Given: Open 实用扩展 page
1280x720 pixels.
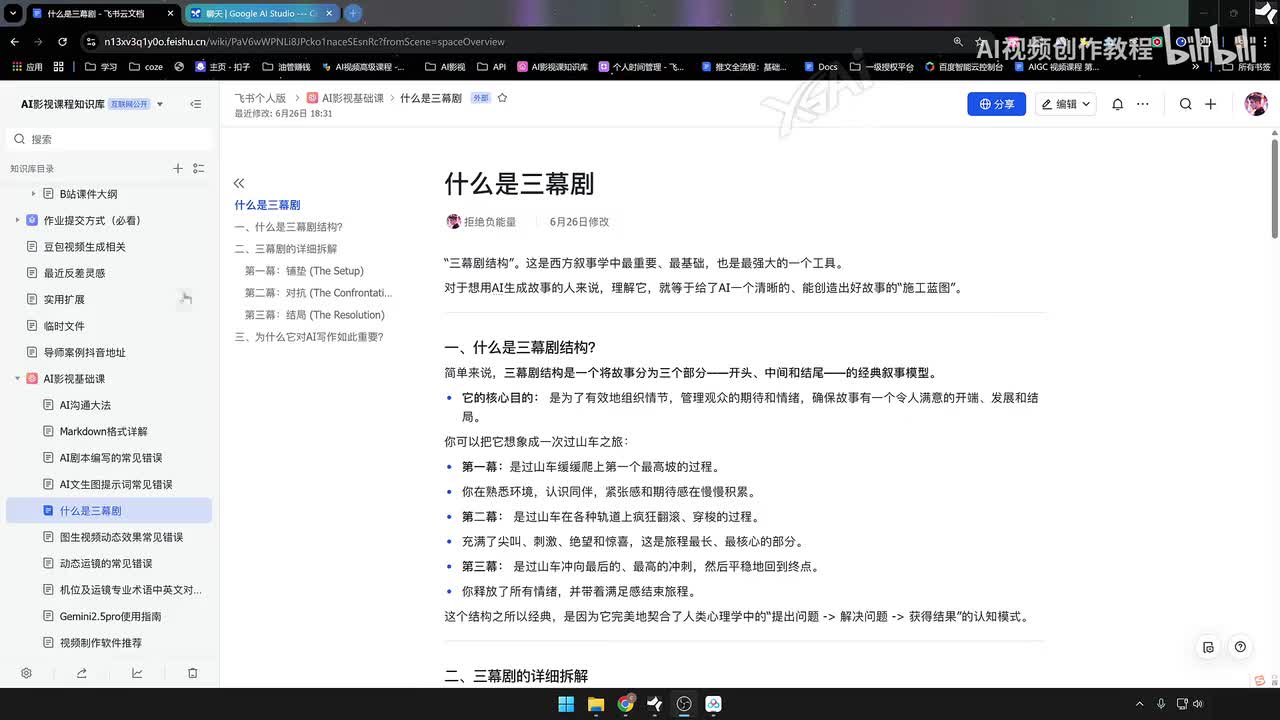Looking at the screenshot, I should (x=64, y=299).
